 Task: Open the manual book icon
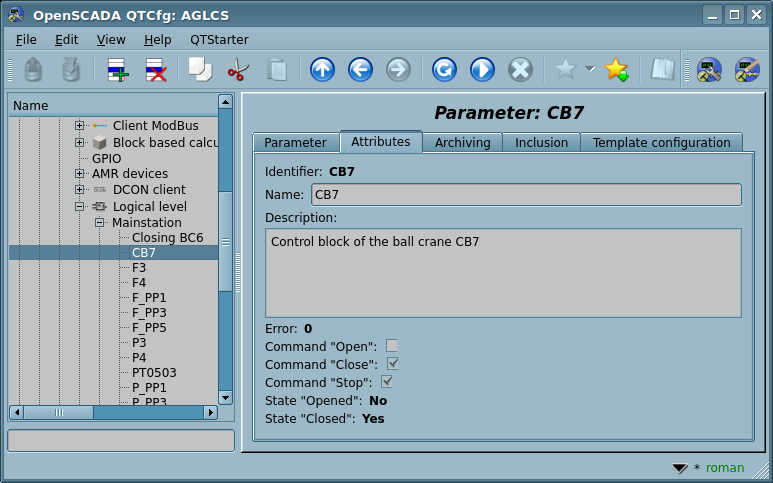point(662,70)
